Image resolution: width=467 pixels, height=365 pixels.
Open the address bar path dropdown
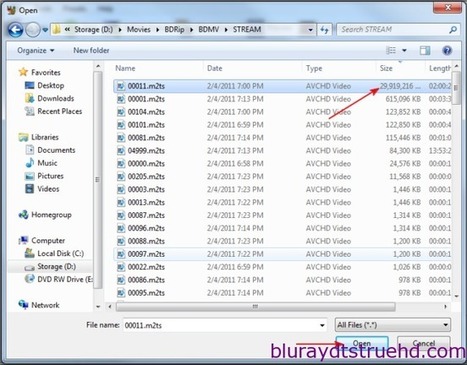pos(310,30)
